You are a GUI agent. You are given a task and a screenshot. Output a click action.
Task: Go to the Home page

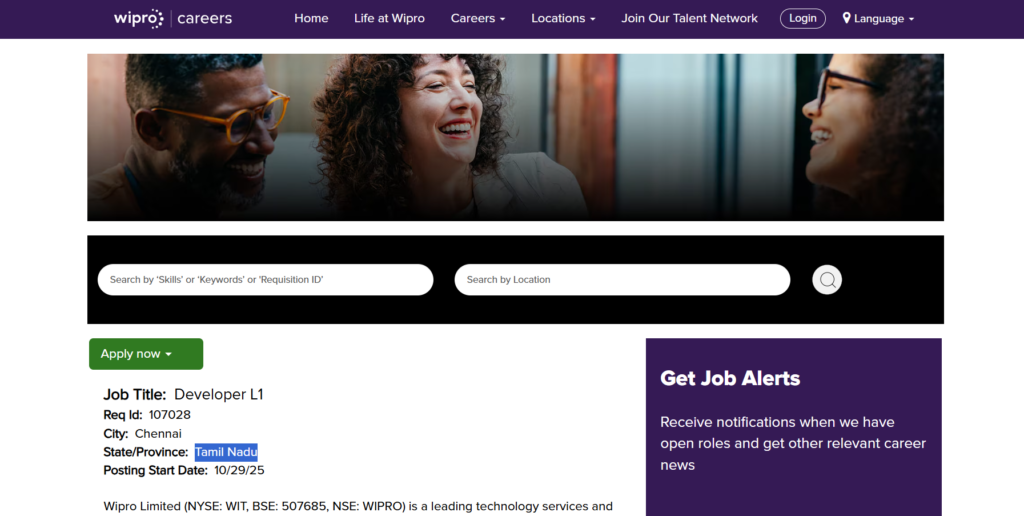(x=311, y=18)
